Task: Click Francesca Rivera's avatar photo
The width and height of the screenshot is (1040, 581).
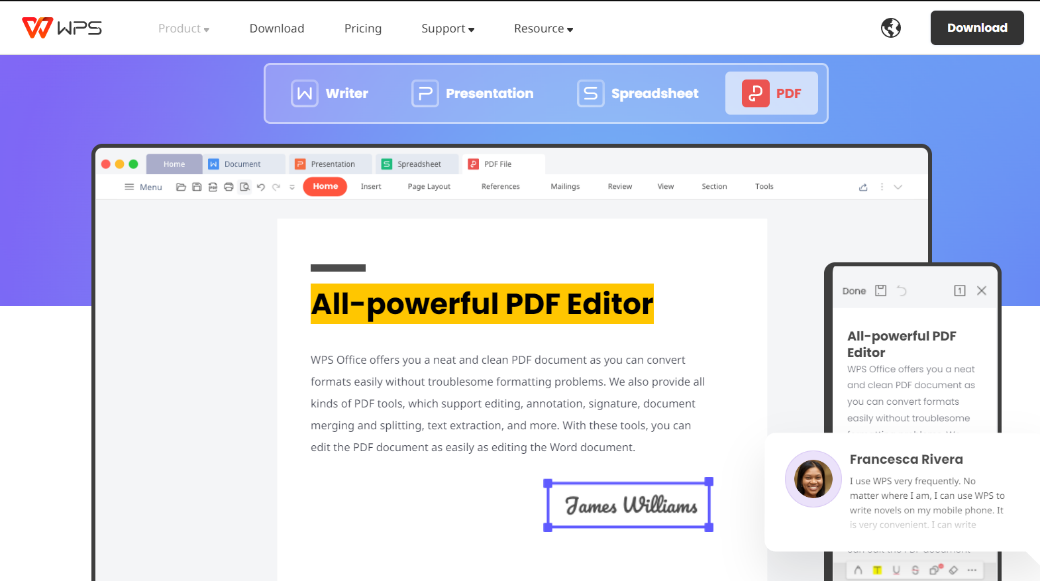Action: 813,479
